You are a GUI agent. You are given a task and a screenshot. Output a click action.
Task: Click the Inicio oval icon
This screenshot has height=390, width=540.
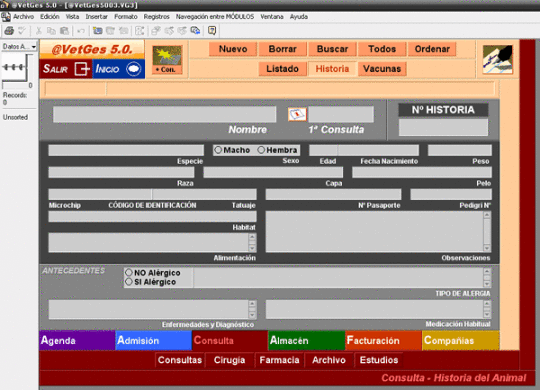tap(134, 69)
